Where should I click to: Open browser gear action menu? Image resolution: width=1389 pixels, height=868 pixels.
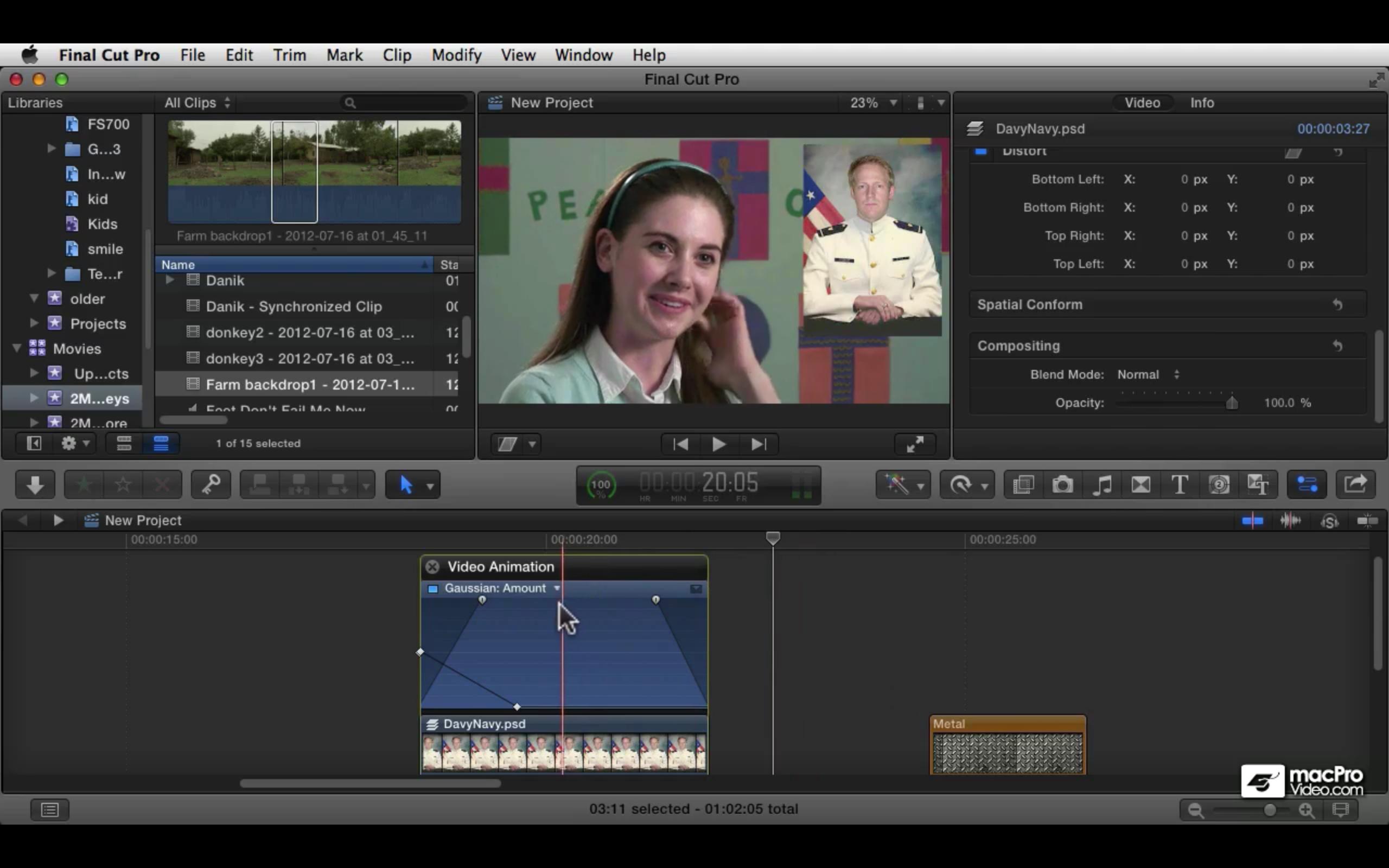[75, 443]
